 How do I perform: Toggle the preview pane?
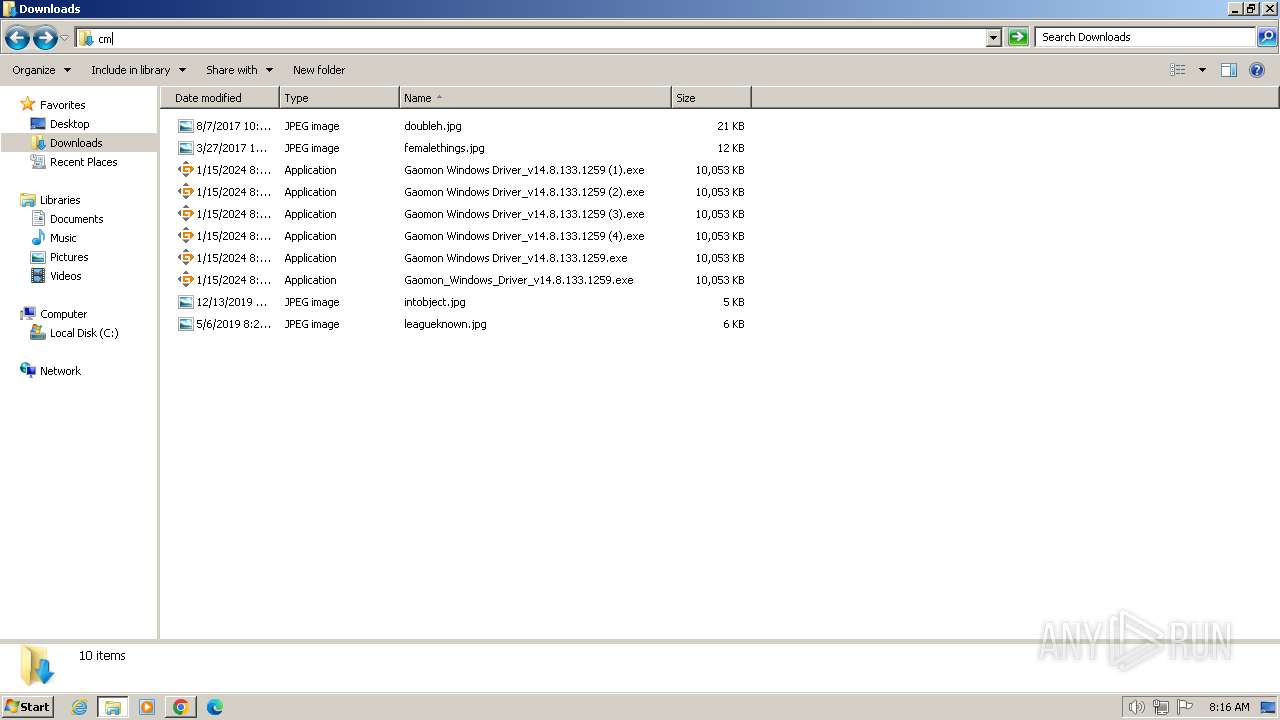[x=1229, y=70]
